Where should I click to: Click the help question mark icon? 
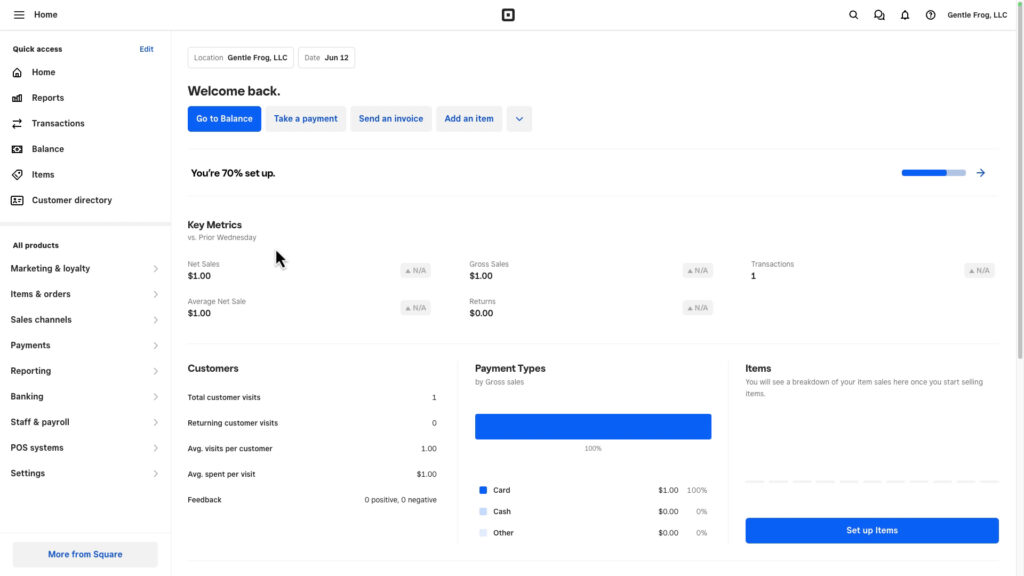pyautogui.click(x=930, y=15)
